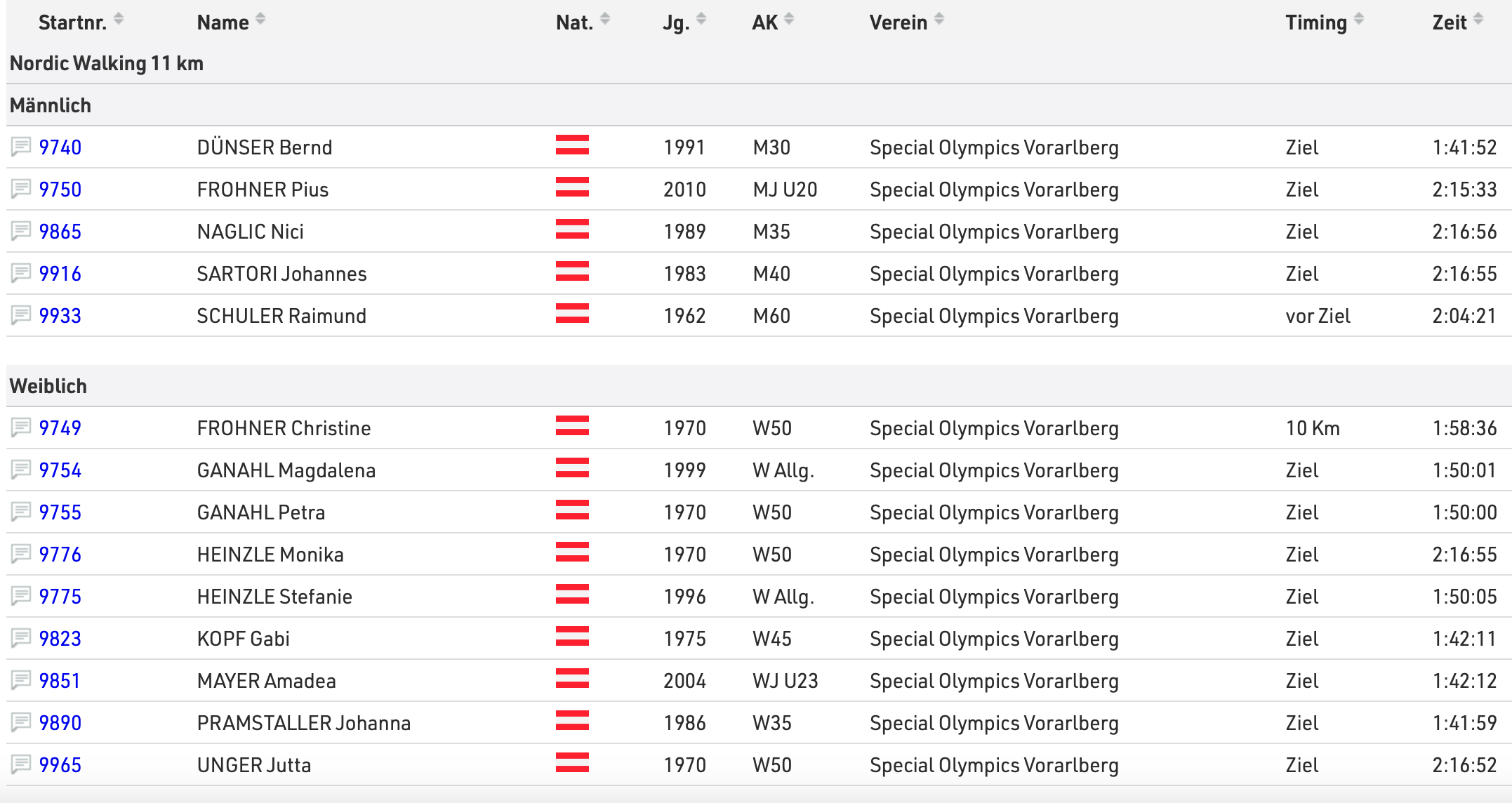Image resolution: width=1512 pixels, height=803 pixels.
Task: Click the Nordic Walking 11 km heading
Action: (x=107, y=63)
